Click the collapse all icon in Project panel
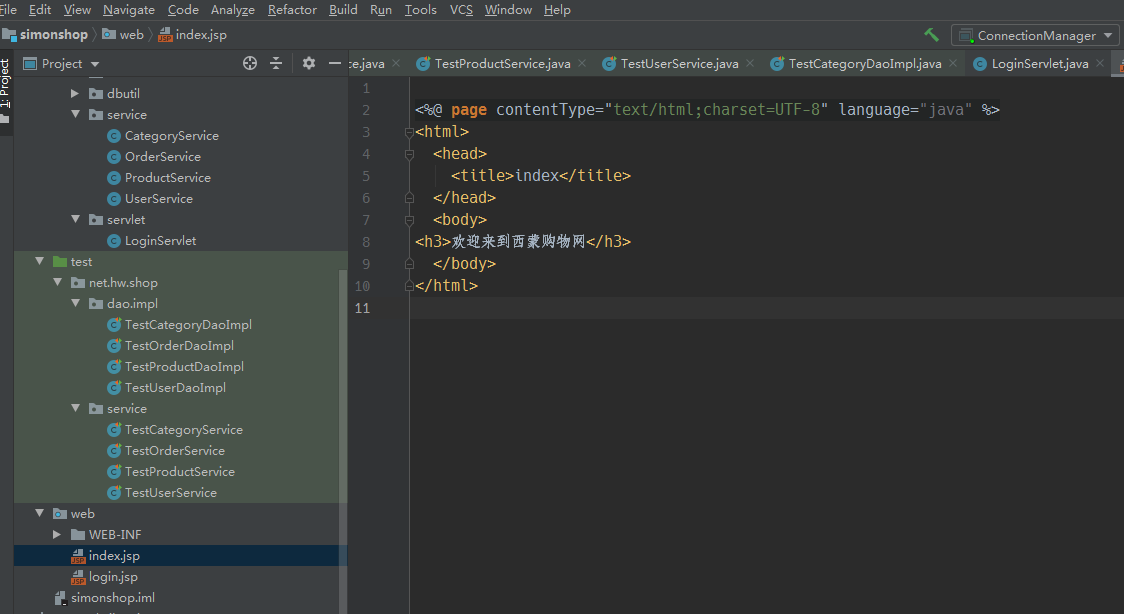The image size is (1124, 614). pos(276,63)
